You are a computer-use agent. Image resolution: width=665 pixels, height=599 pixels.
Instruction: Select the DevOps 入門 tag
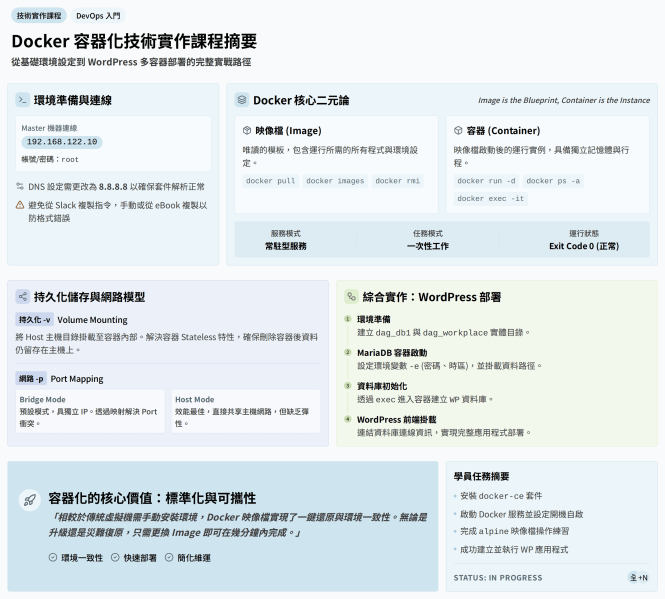click(98, 16)
